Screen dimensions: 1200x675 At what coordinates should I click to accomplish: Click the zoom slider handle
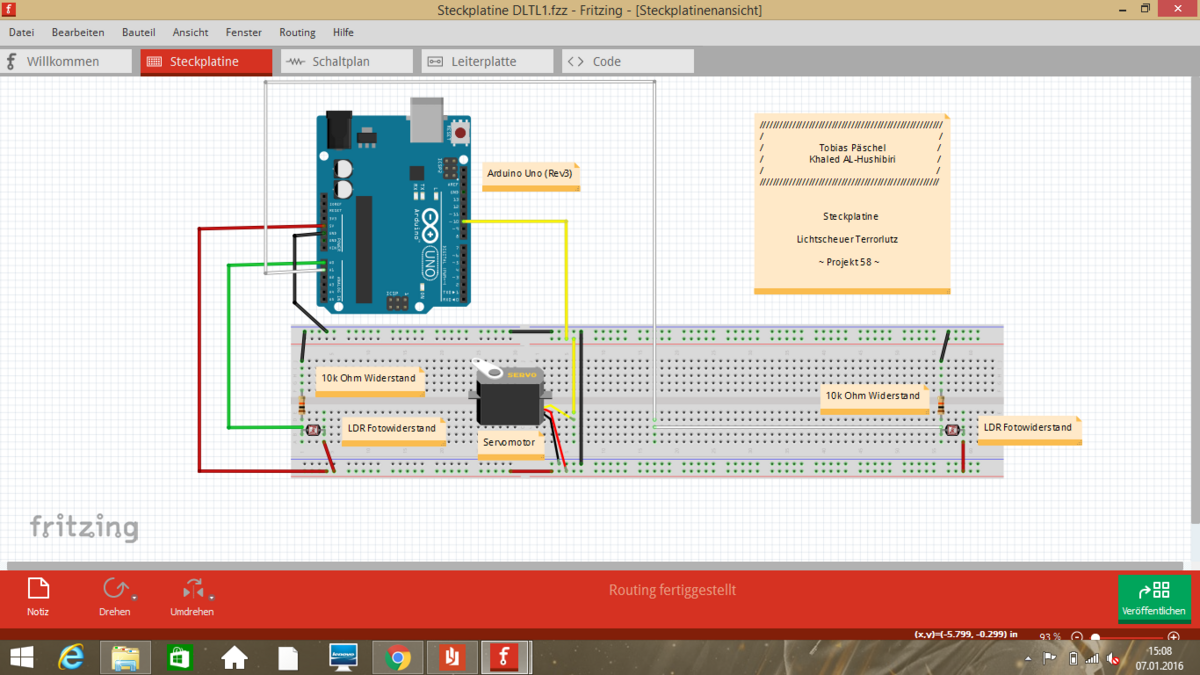1095,637
